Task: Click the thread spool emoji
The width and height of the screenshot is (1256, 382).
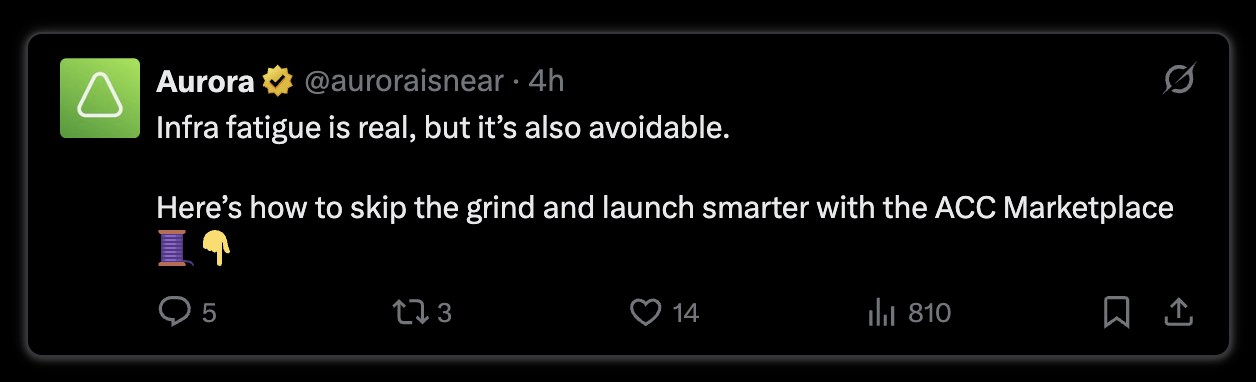Action: coord(172,247)
